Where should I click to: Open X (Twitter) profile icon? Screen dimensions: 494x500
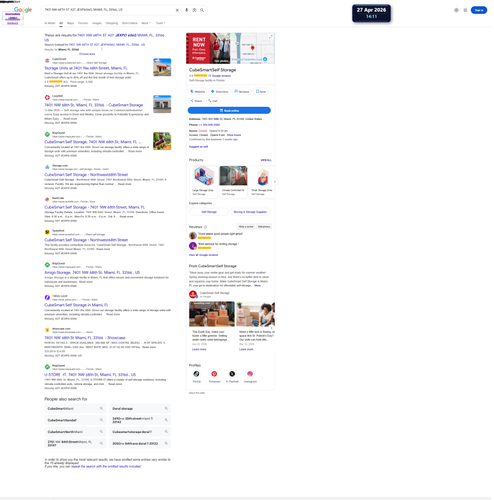coord(232,374)
